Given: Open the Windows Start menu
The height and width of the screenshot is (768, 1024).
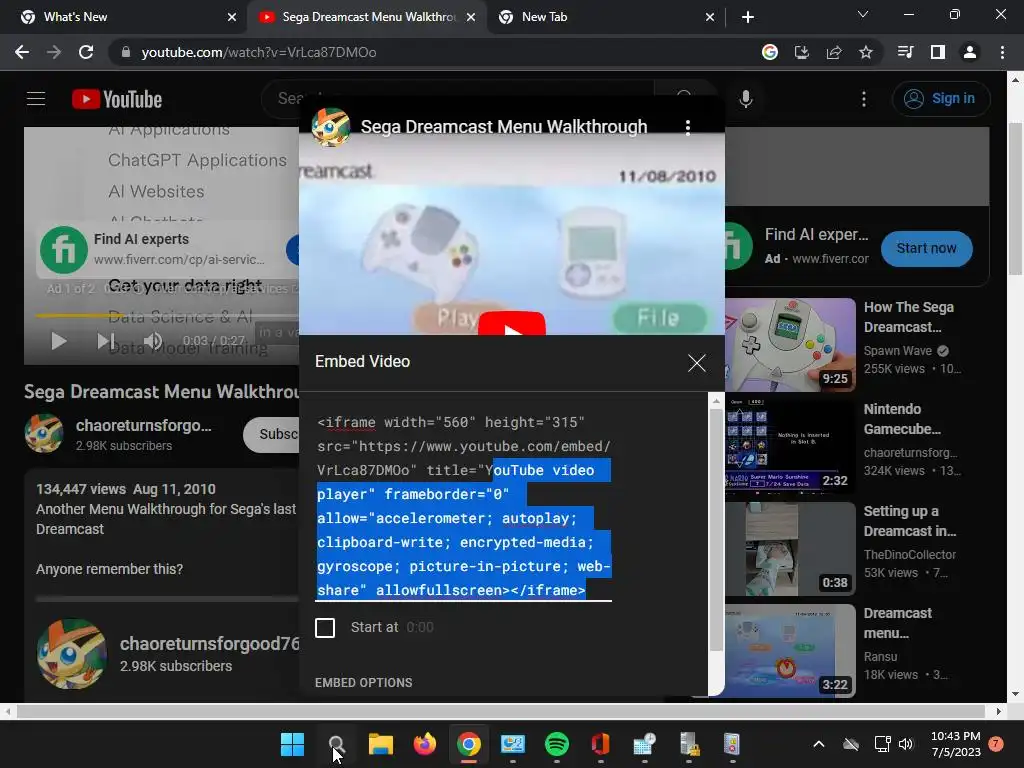Looking at the screenshot, I should click(292, 744).
